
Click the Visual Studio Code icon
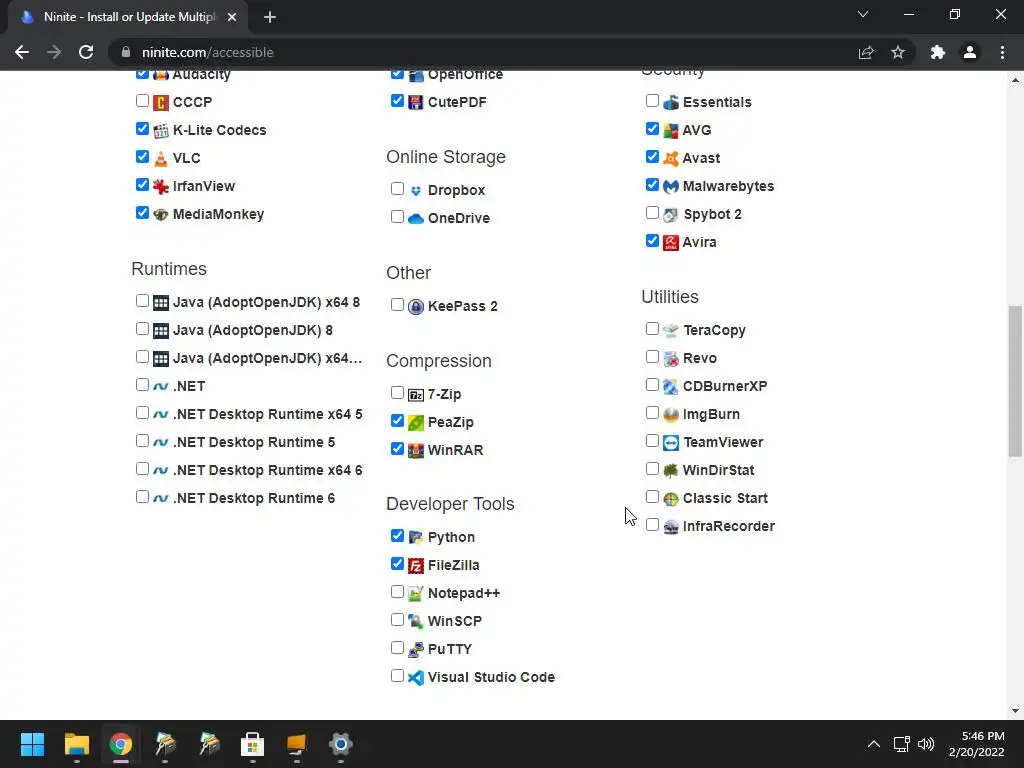[415, 677]
